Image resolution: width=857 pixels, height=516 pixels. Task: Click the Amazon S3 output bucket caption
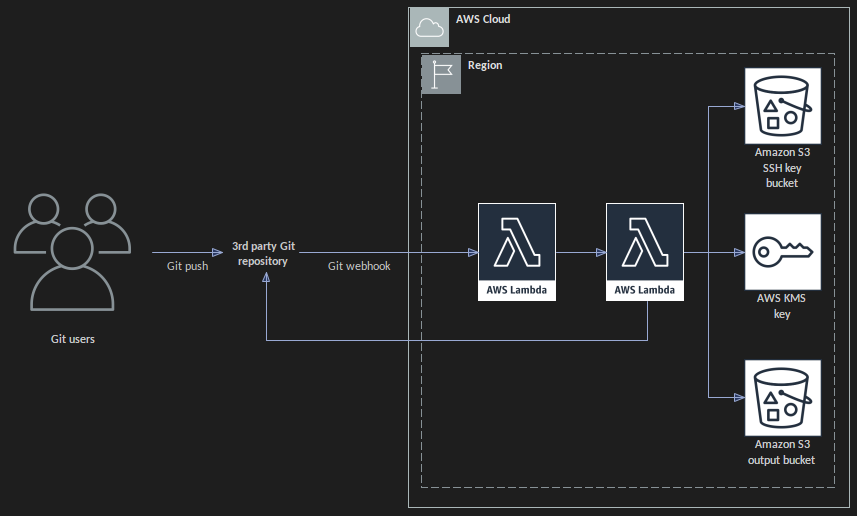782,452
